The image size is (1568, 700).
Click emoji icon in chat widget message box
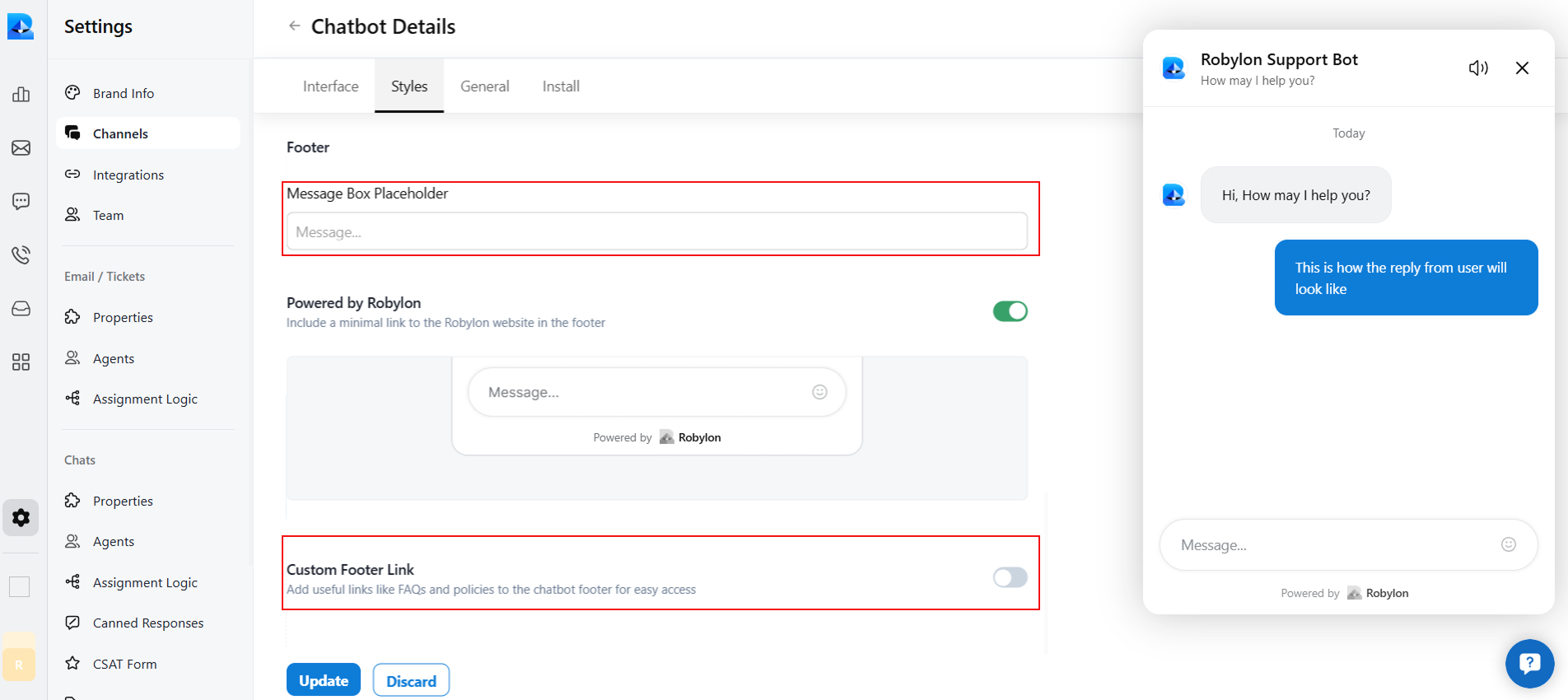coord(1509,544)
